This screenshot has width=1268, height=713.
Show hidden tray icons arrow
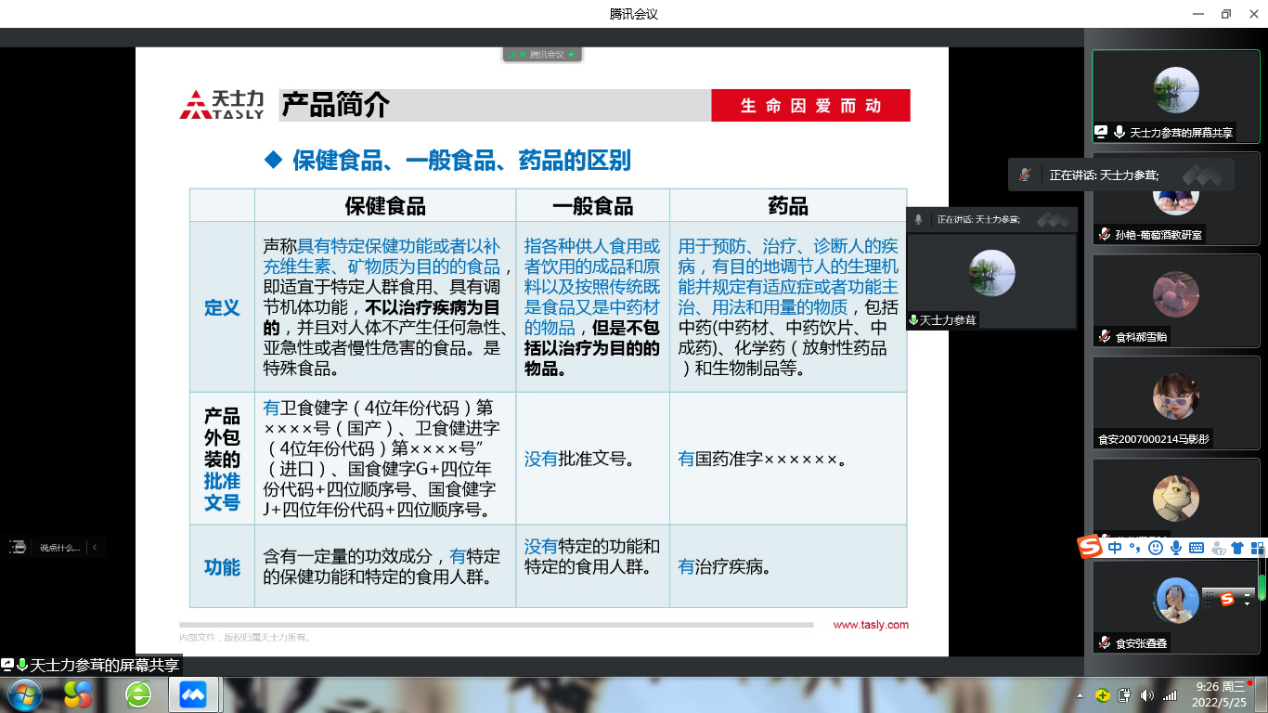click(x=1079, y=695)
